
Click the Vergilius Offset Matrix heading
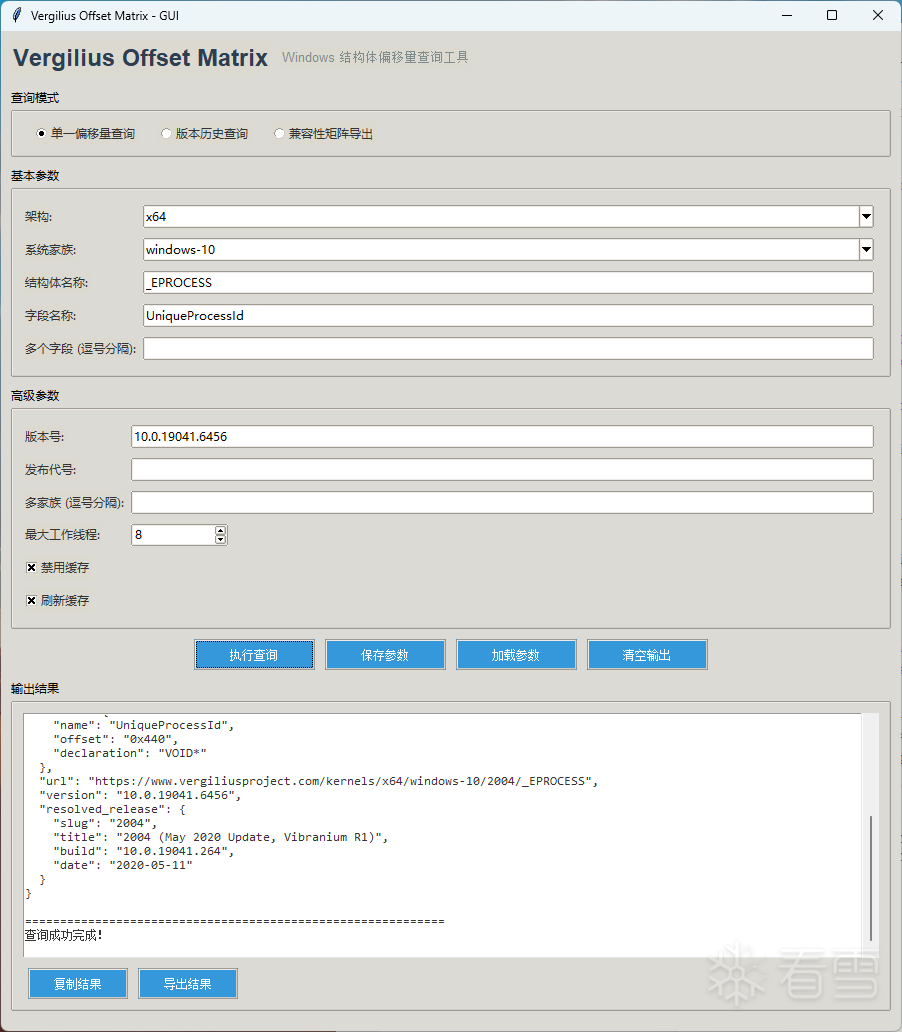(140, 58)
